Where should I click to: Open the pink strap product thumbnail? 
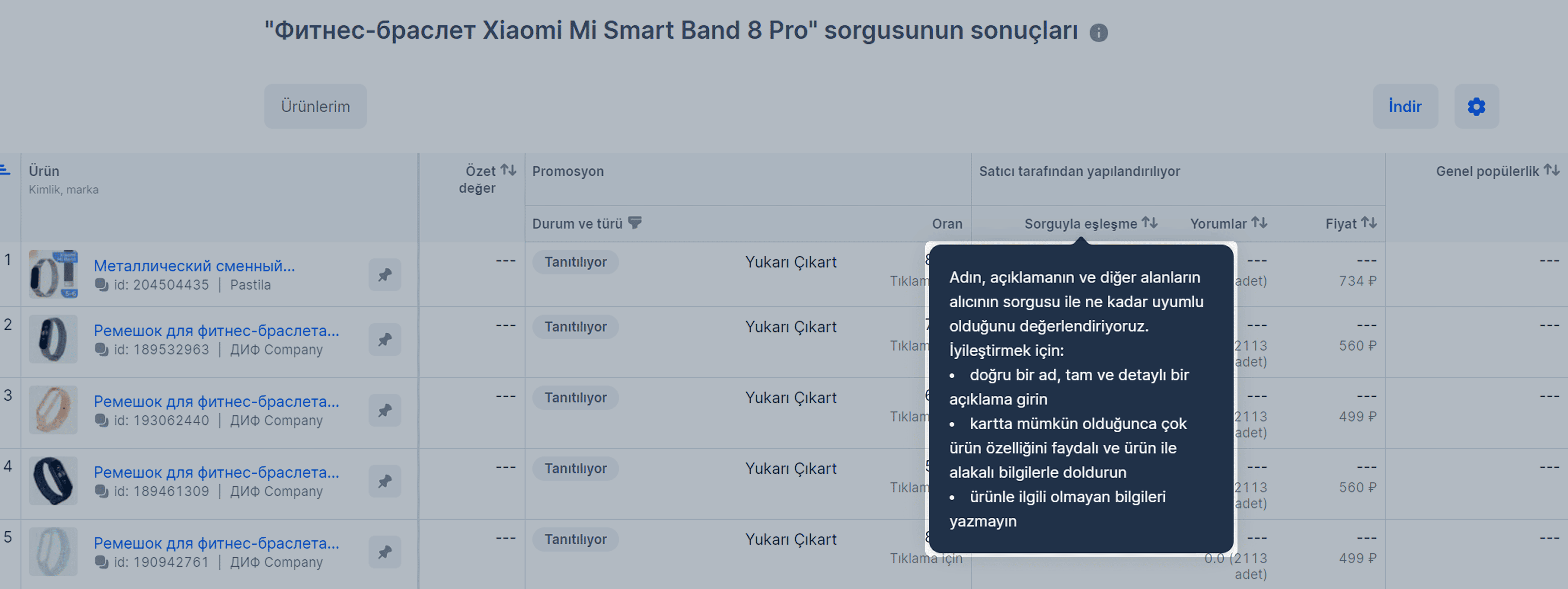(54, 410)
